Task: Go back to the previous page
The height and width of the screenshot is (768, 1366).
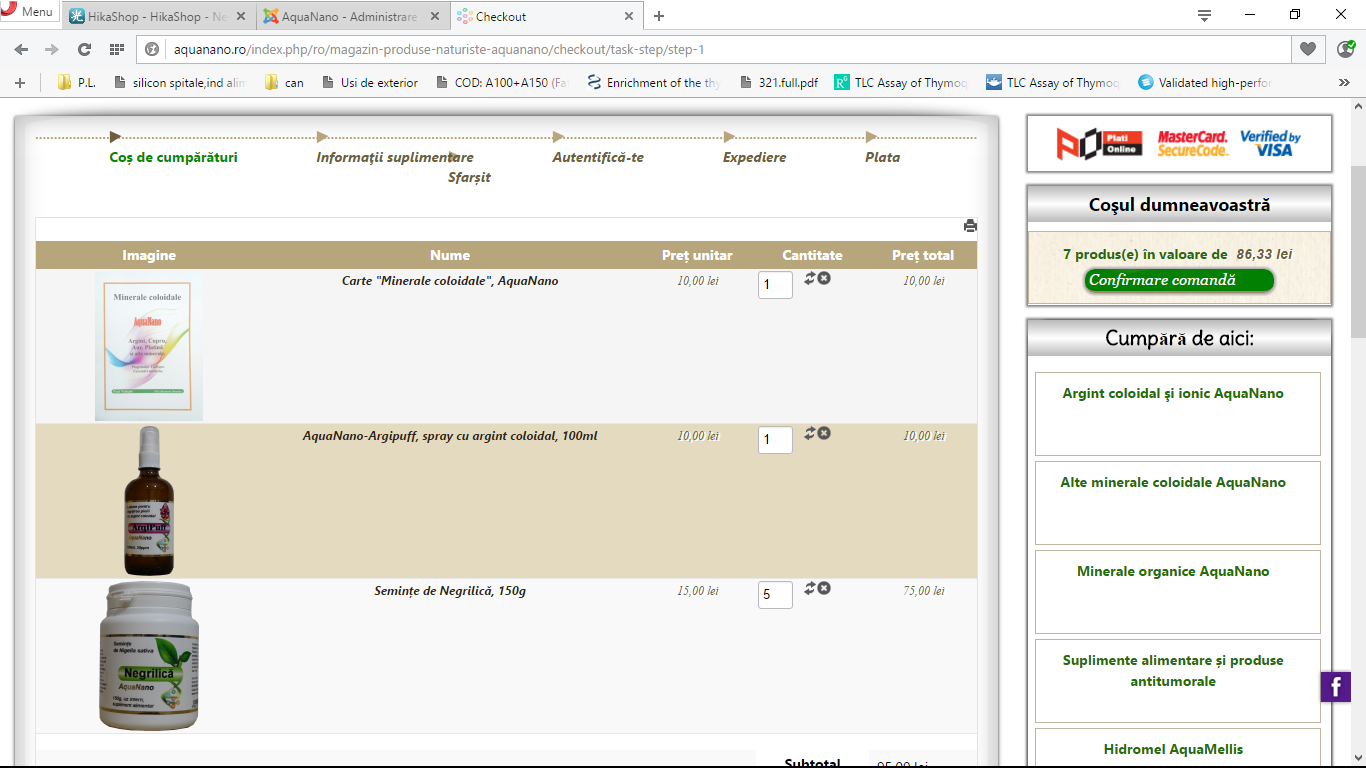Action: click(x=21, y=49)
